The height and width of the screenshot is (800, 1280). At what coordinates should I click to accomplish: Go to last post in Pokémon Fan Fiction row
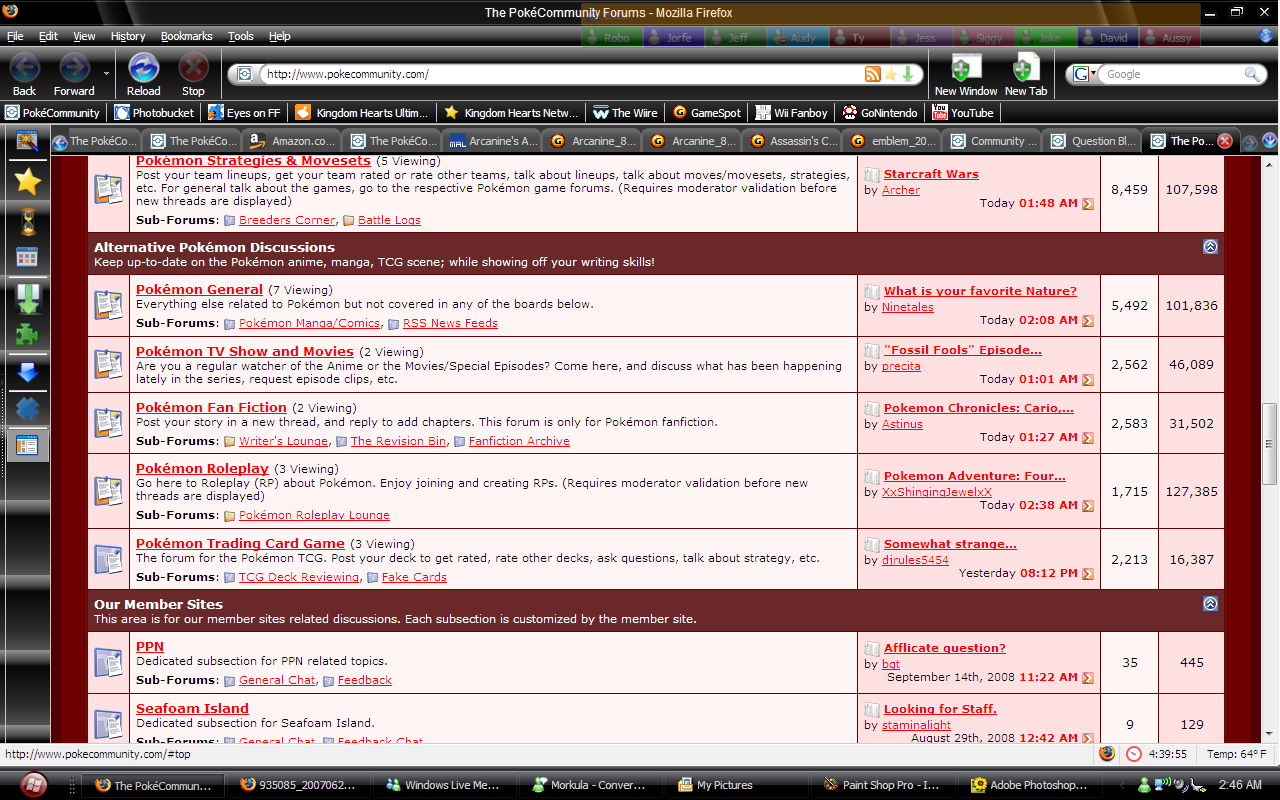pyautogui.click(x=1088, y=438)
